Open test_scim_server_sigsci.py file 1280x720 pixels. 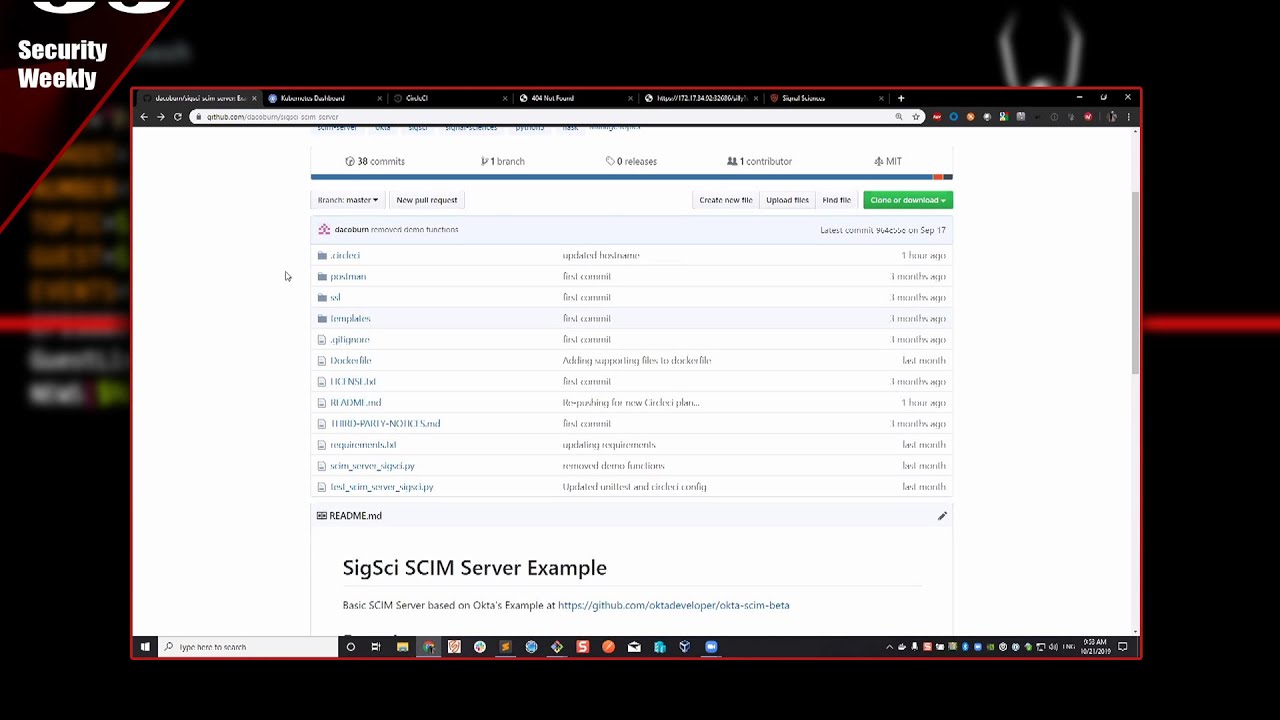pos(382,486)
